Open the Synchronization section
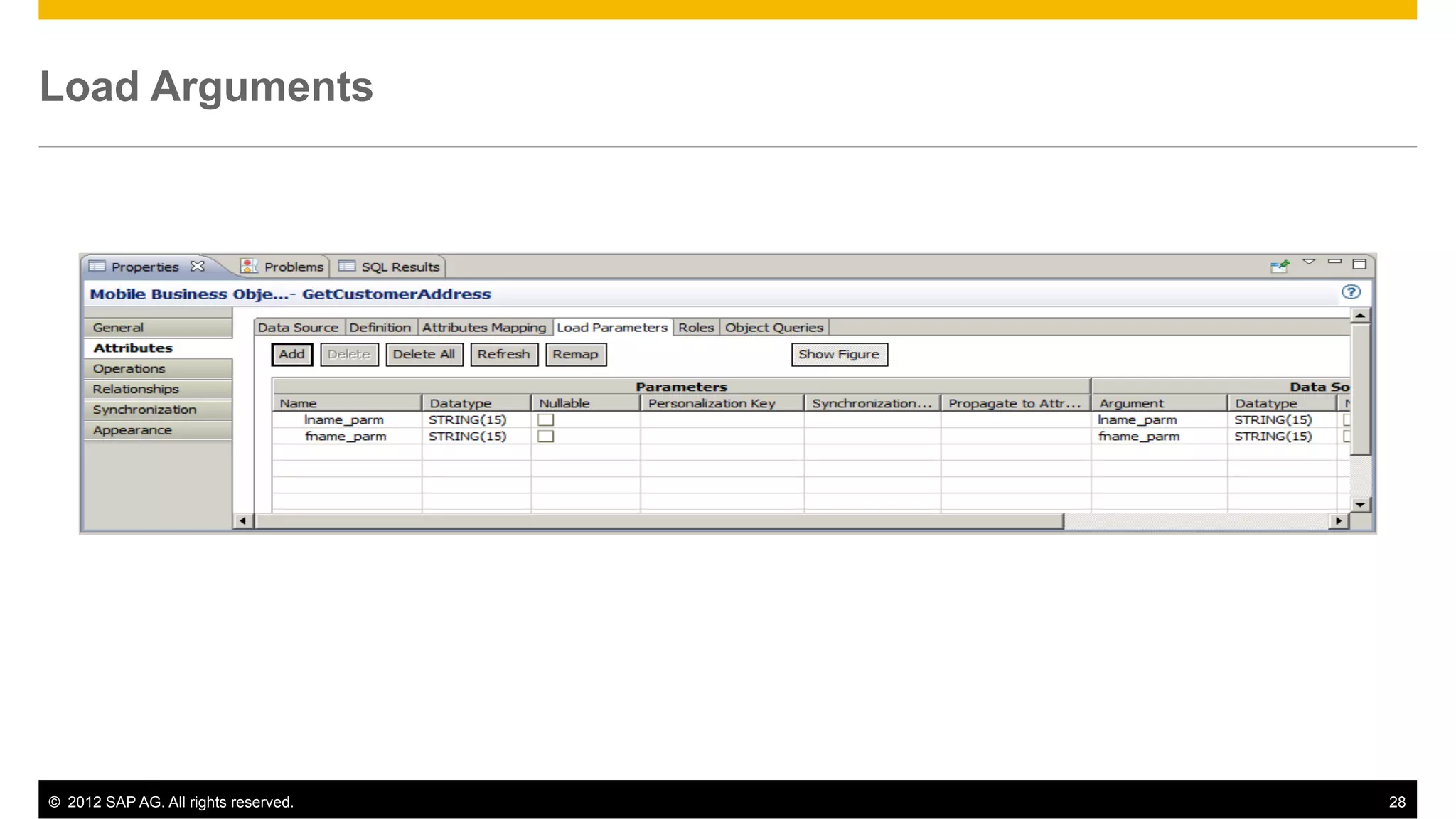Image resolution: width=1456 pixels, height=819 pixels. point(158,409)
